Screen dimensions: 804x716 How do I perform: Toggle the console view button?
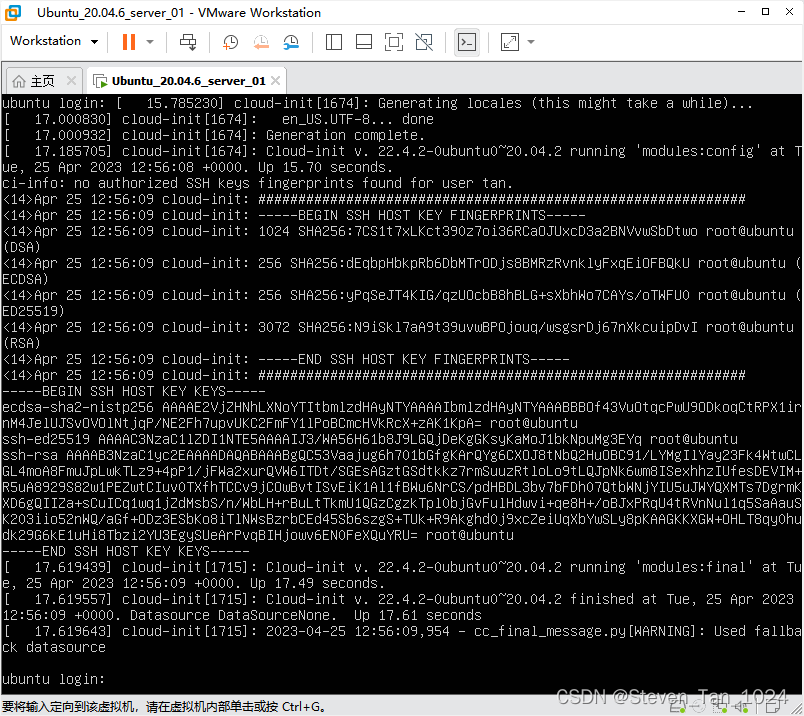[467, 42]
